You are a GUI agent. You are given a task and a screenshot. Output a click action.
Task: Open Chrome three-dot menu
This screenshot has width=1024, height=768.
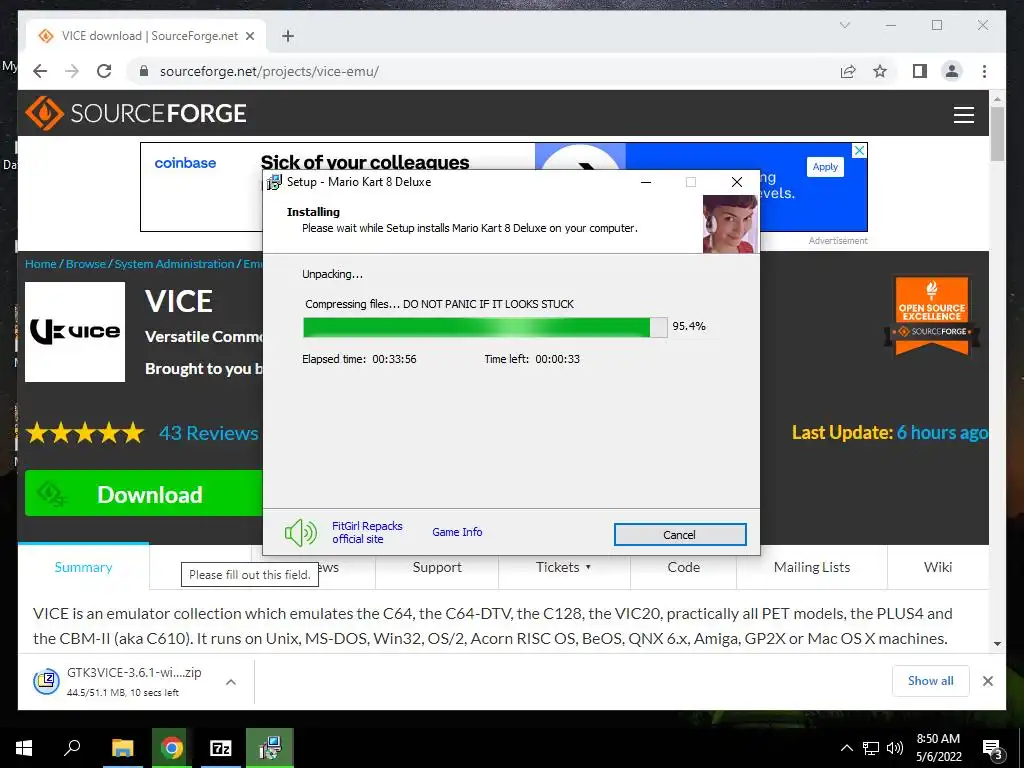tap(984, 71)
